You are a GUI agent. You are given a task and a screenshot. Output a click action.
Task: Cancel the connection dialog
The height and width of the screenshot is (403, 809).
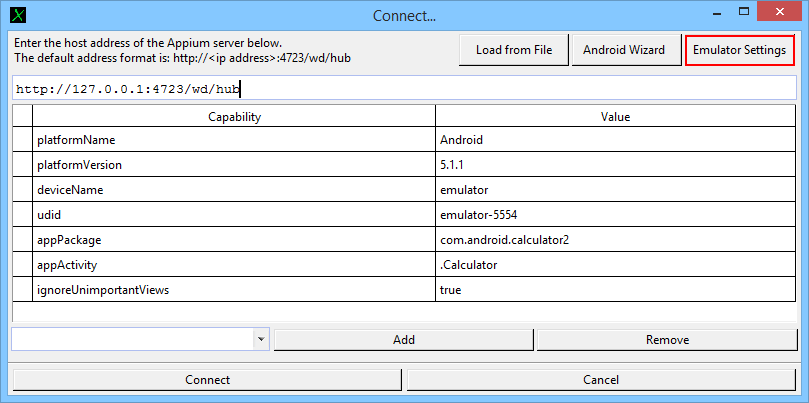pos(601,380)
